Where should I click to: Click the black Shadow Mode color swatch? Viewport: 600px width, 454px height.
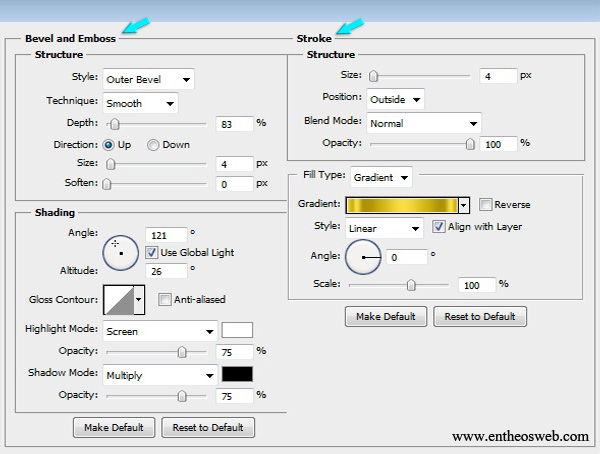click(237, 375)
